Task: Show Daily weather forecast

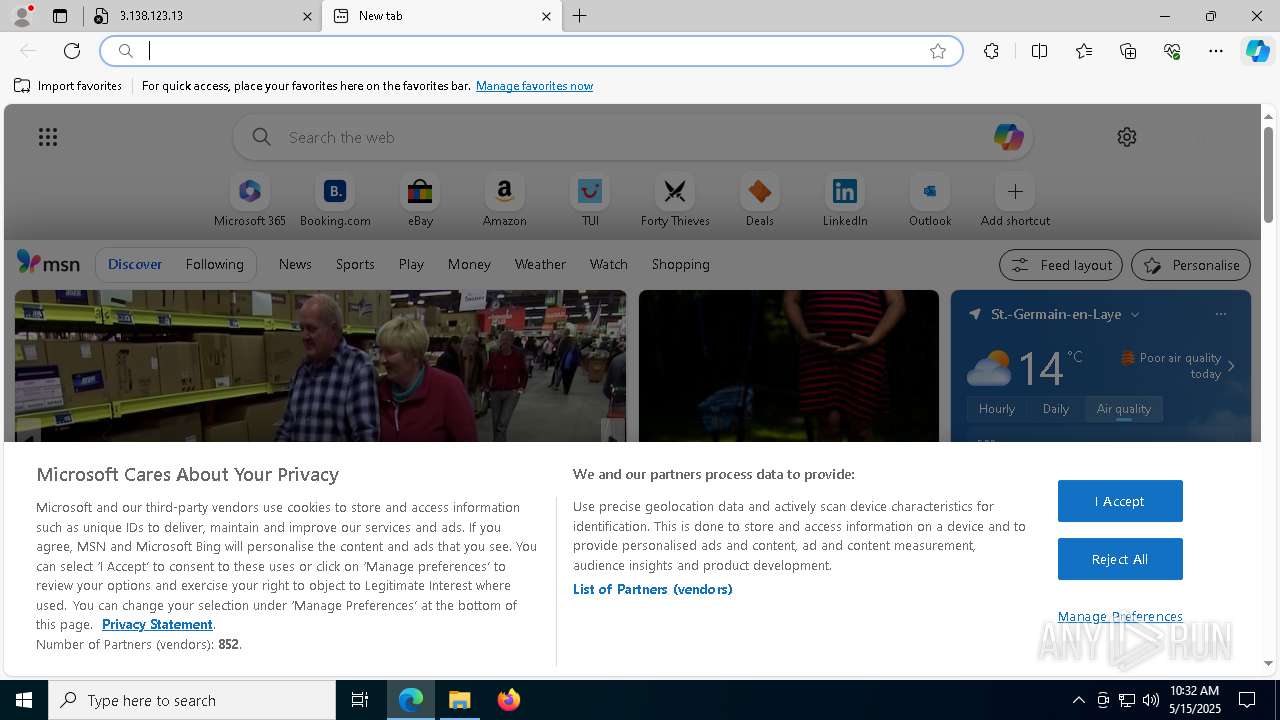Action: 1056,409
